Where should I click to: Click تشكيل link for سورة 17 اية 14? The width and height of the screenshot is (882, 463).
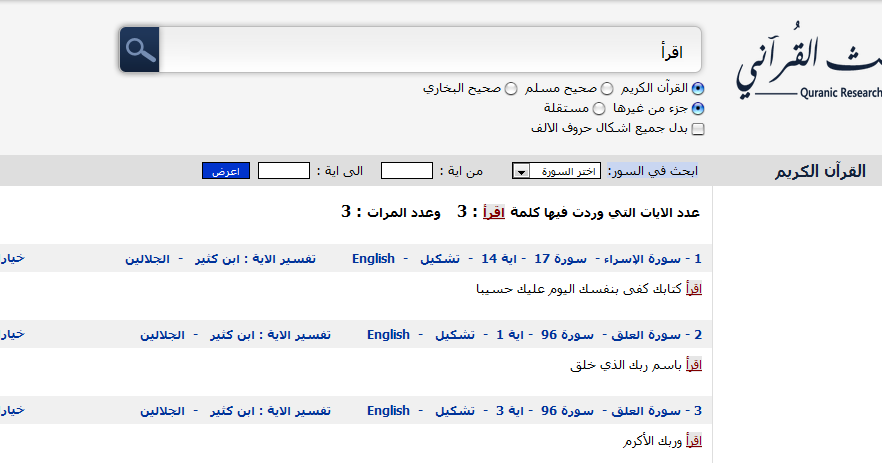click(440, 259)
